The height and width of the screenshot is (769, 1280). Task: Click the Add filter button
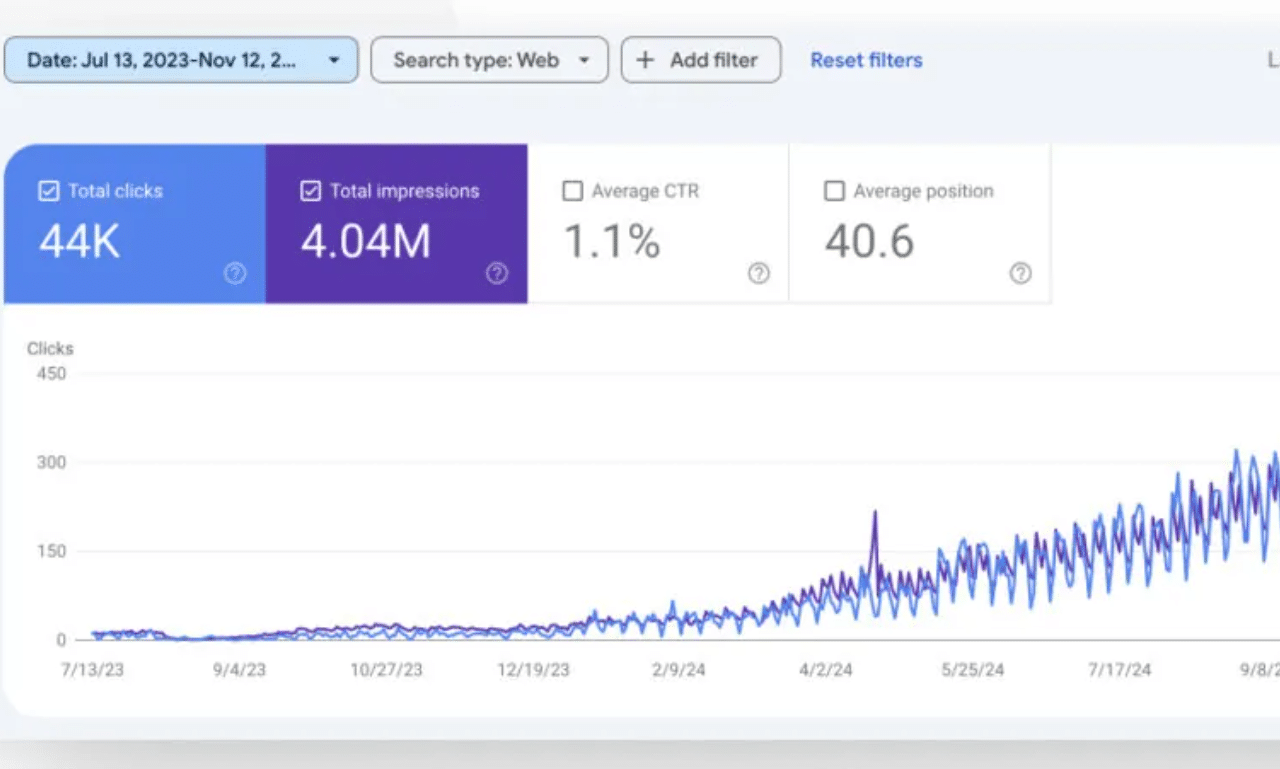tap(700, 60)
